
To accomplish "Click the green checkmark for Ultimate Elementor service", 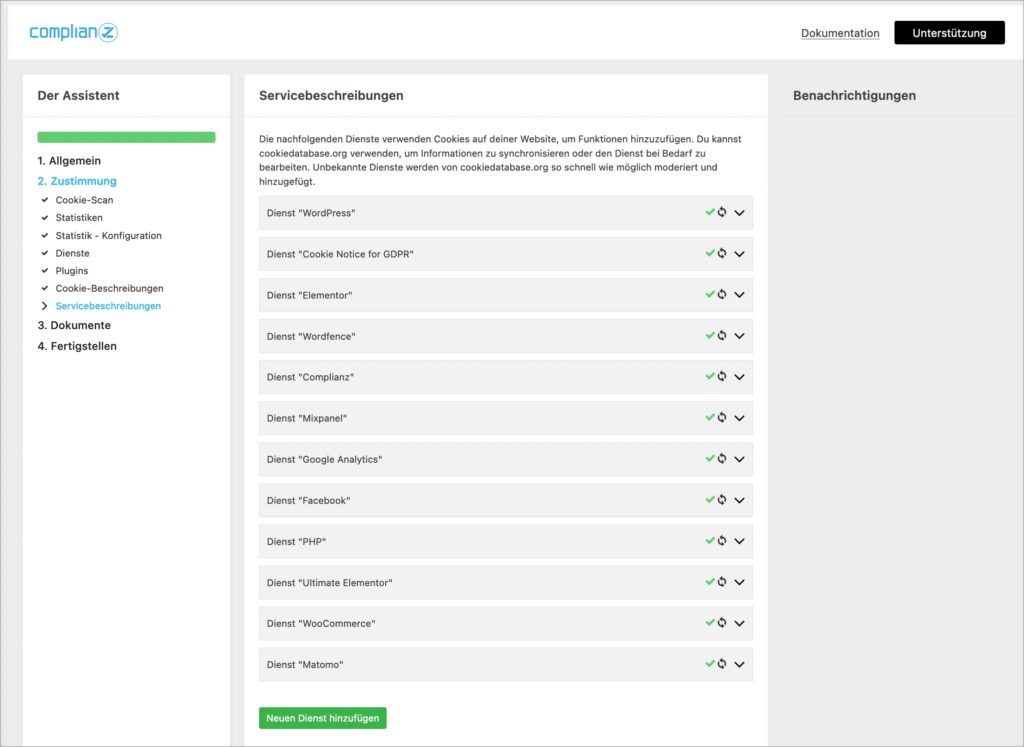I will (710, 582).
